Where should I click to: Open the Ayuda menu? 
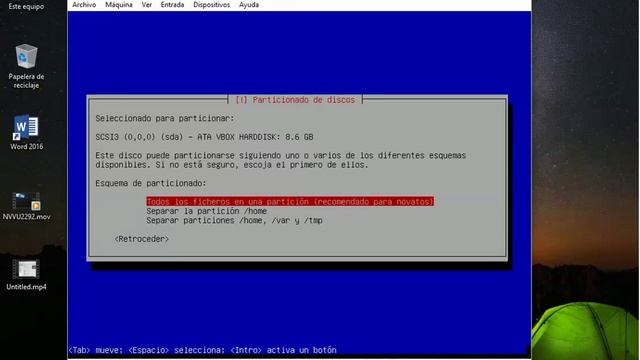[249, 5]
